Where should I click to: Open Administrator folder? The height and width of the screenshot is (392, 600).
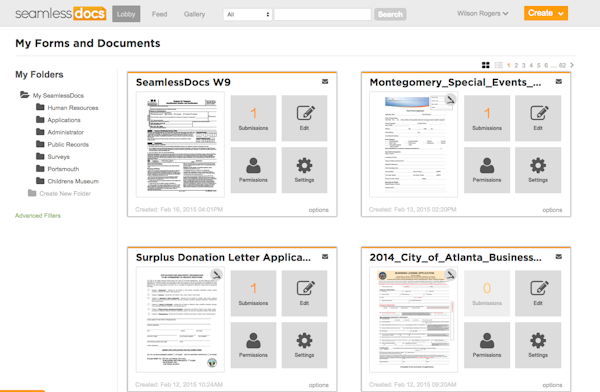click(x=60, y=132)
